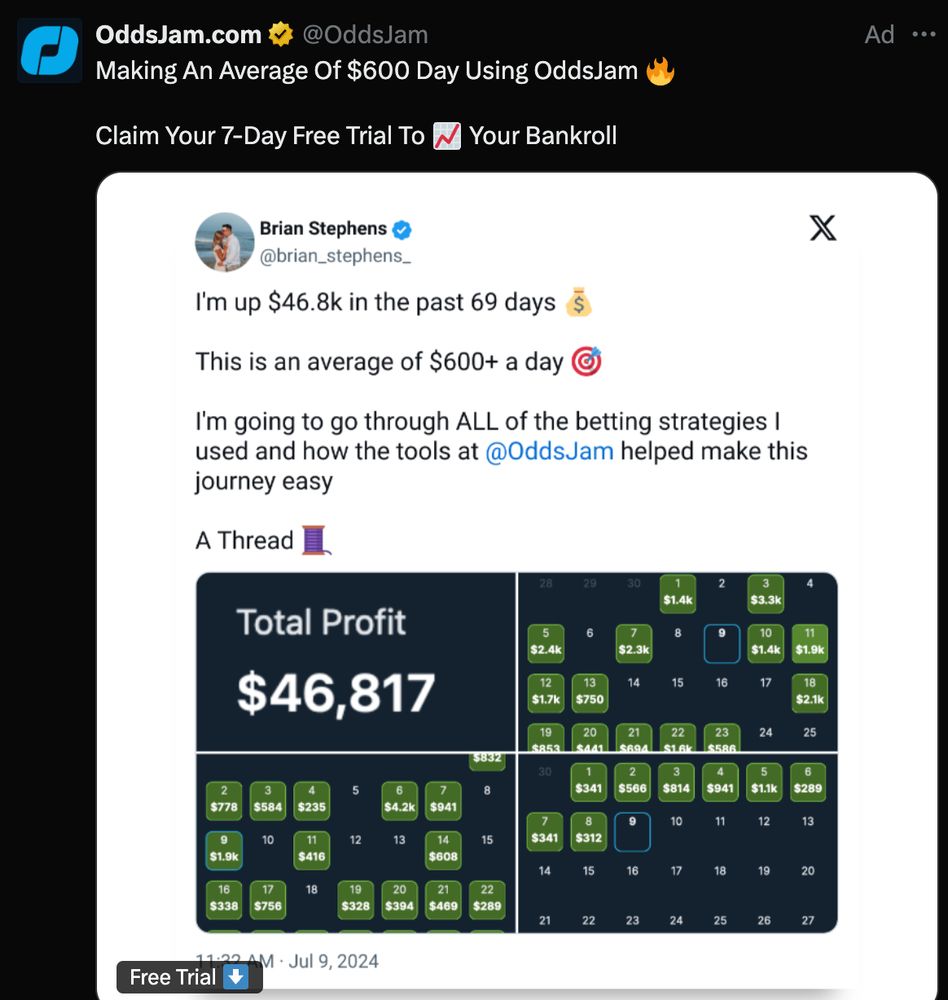Screen dimensions: 948x1000
Task: Open the OddsJam.com account name
Action: coord(178,35)
